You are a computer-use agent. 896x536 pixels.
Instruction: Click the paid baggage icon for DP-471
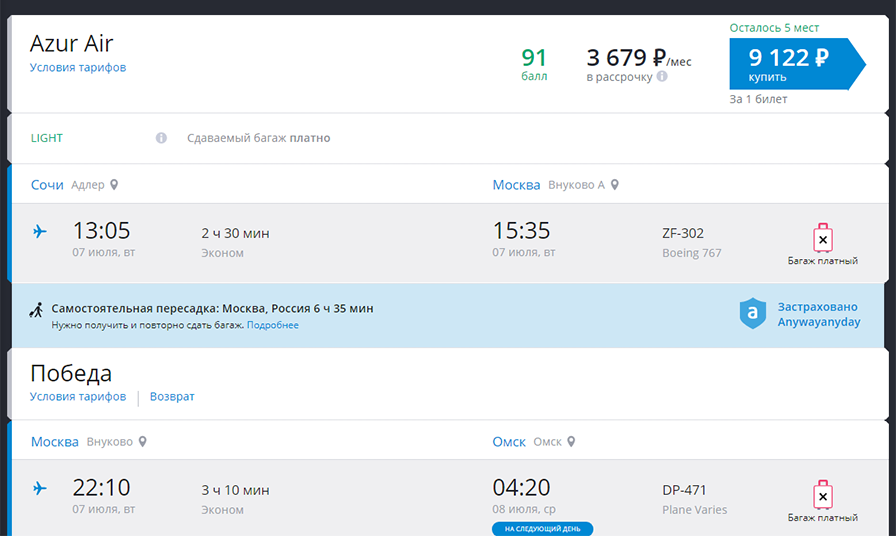click(x=823, y=495)
